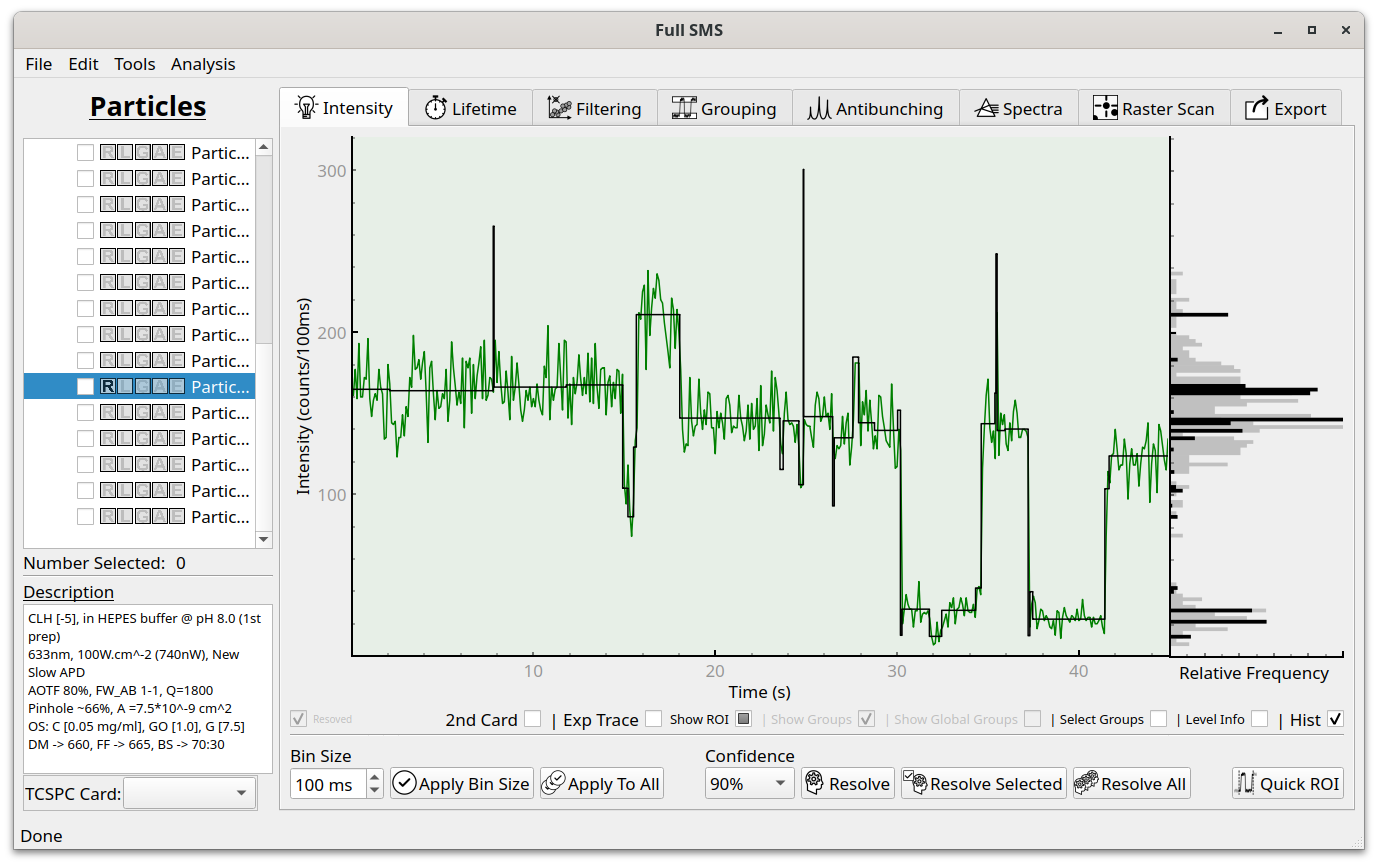Toggle the greyed Resolved checkbox
Image resolution: width=1378 pixels, height=866 pixels.
[298, 719]
